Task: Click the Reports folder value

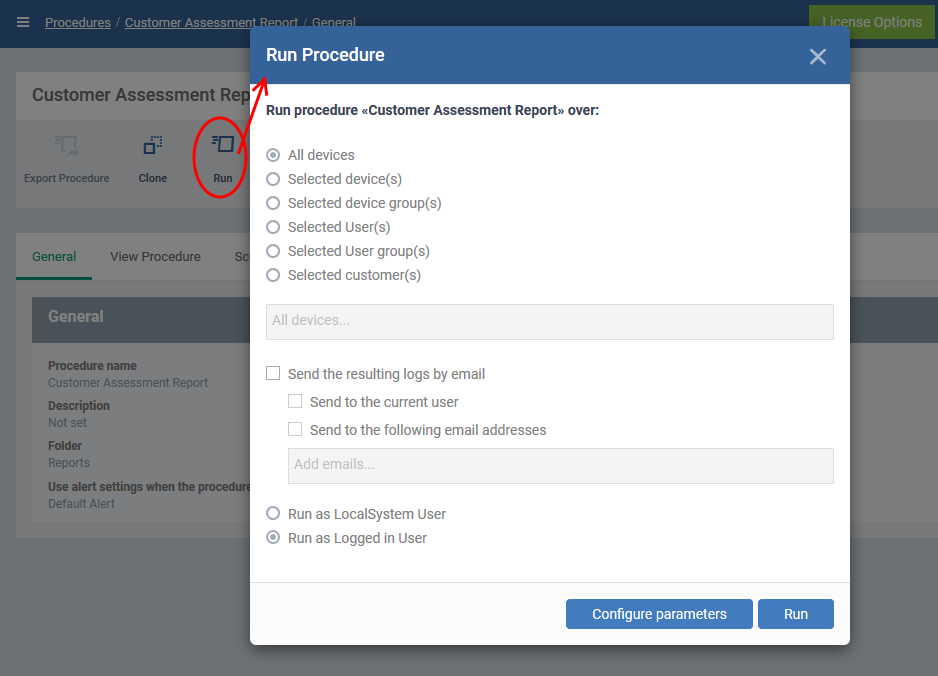Action: pyautogui.click(x=69, y=463)
